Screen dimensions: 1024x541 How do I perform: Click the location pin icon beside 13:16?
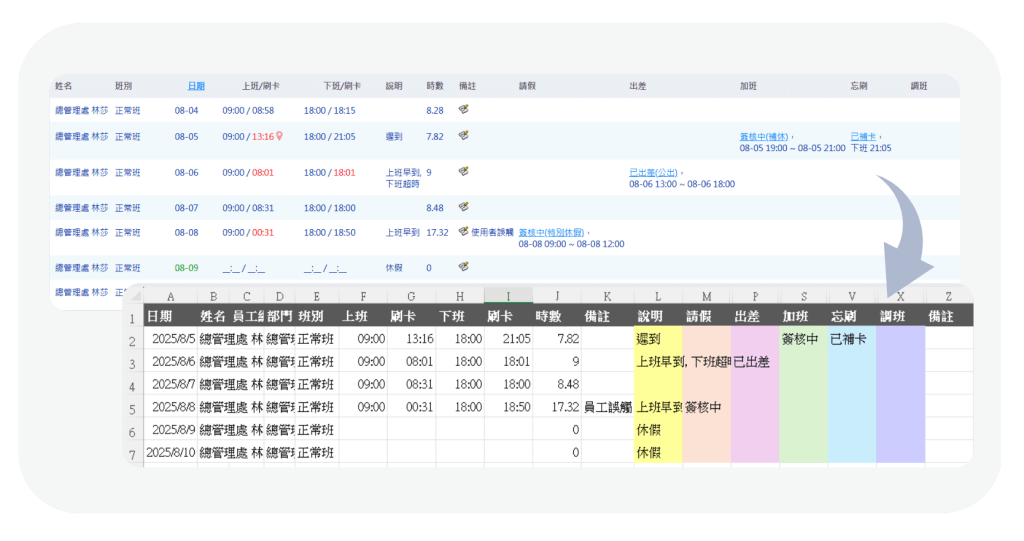click(280, 136)
